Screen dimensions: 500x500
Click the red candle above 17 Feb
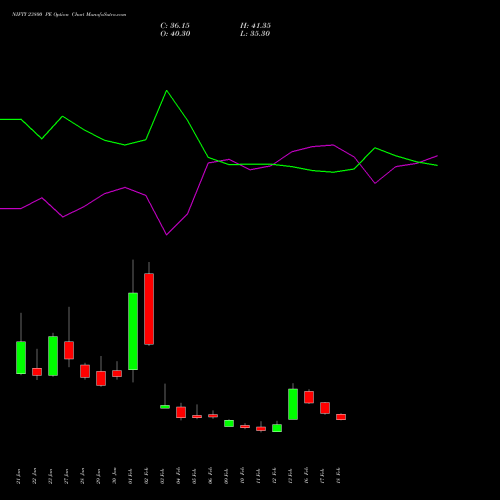325,408
